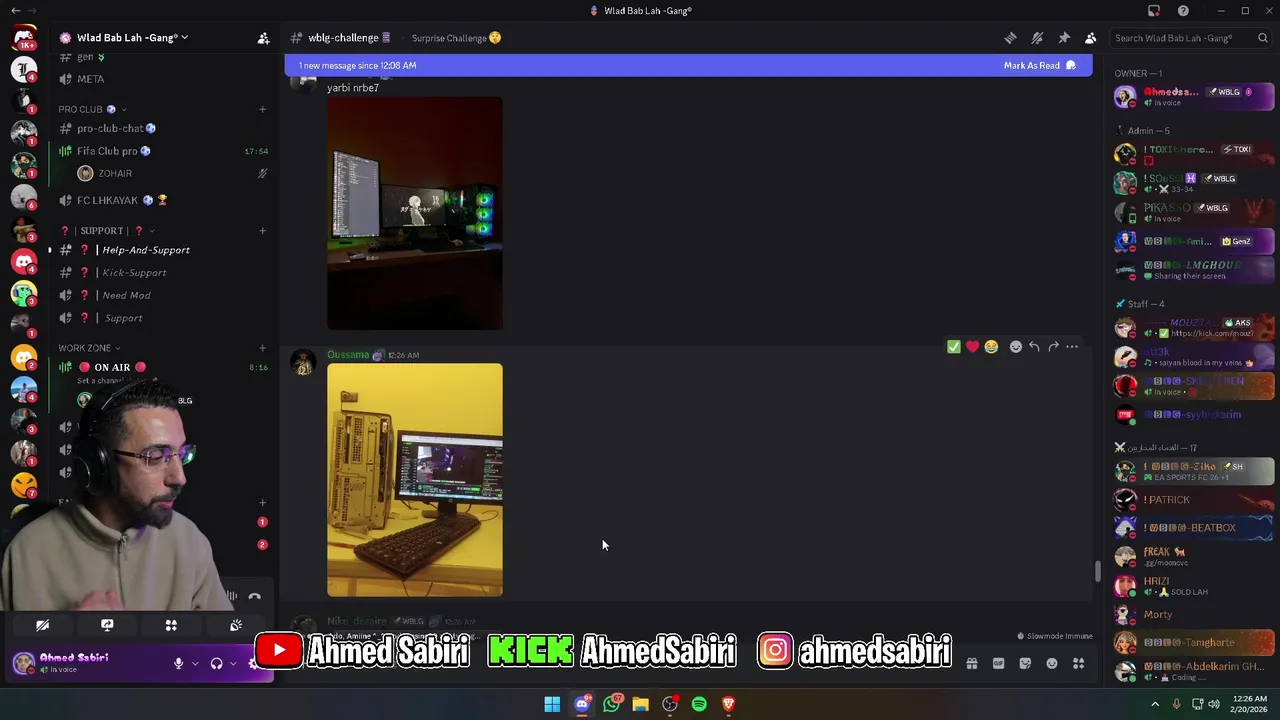Toggle the member list icon

(x=1091, y=38)
